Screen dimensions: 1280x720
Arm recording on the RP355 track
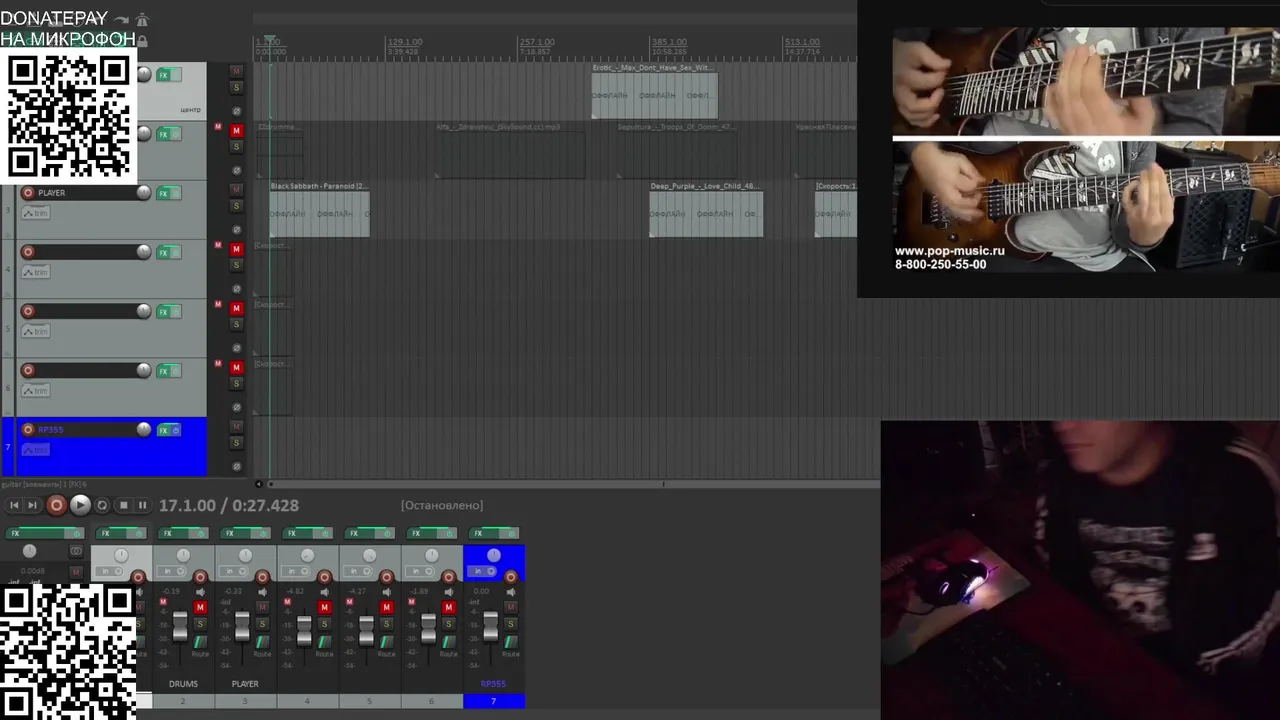point(28,430)
